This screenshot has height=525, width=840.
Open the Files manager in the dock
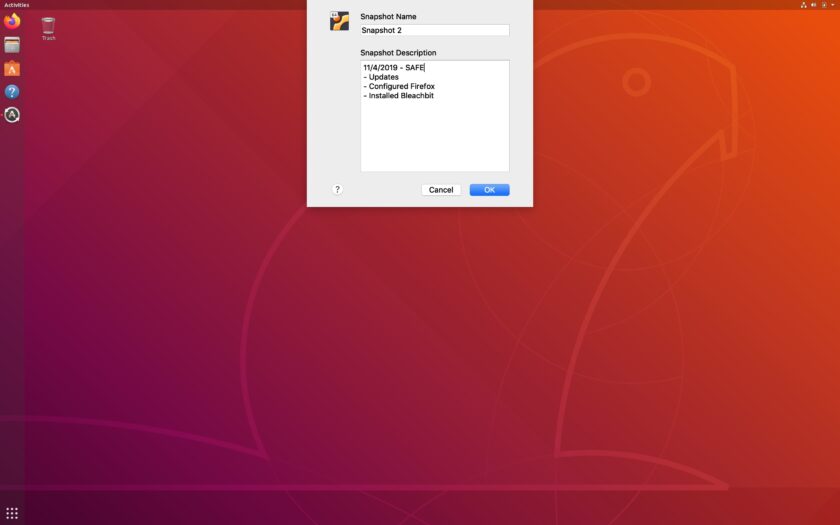(12, 45)
